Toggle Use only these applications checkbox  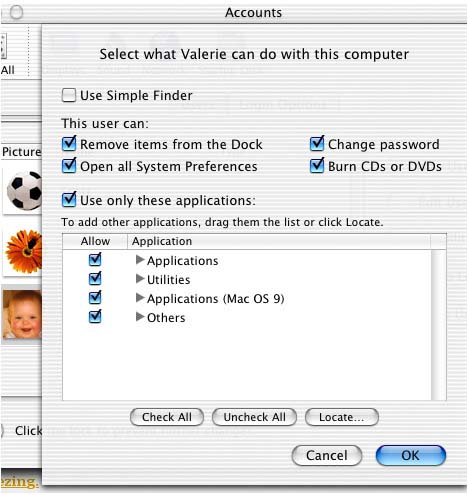click(x=69, y=200)
